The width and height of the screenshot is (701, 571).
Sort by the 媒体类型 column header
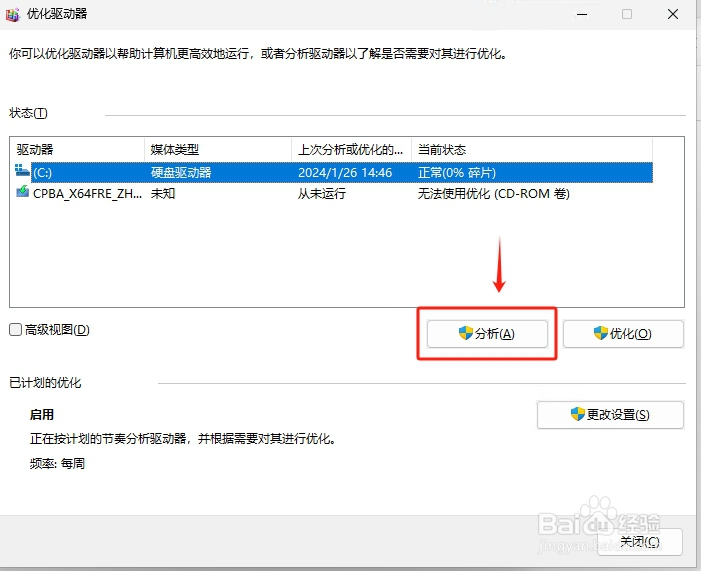click(218, 149)
